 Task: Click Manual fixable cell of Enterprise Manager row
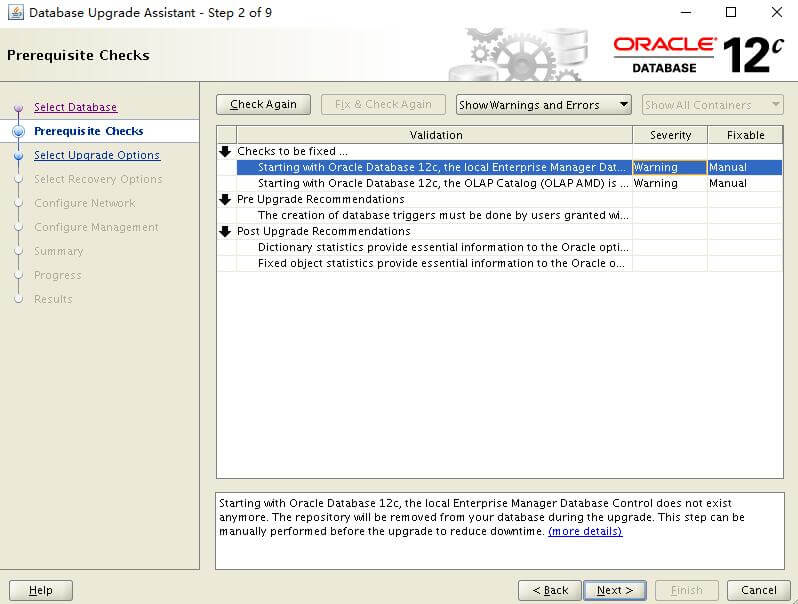coord(745,167)
